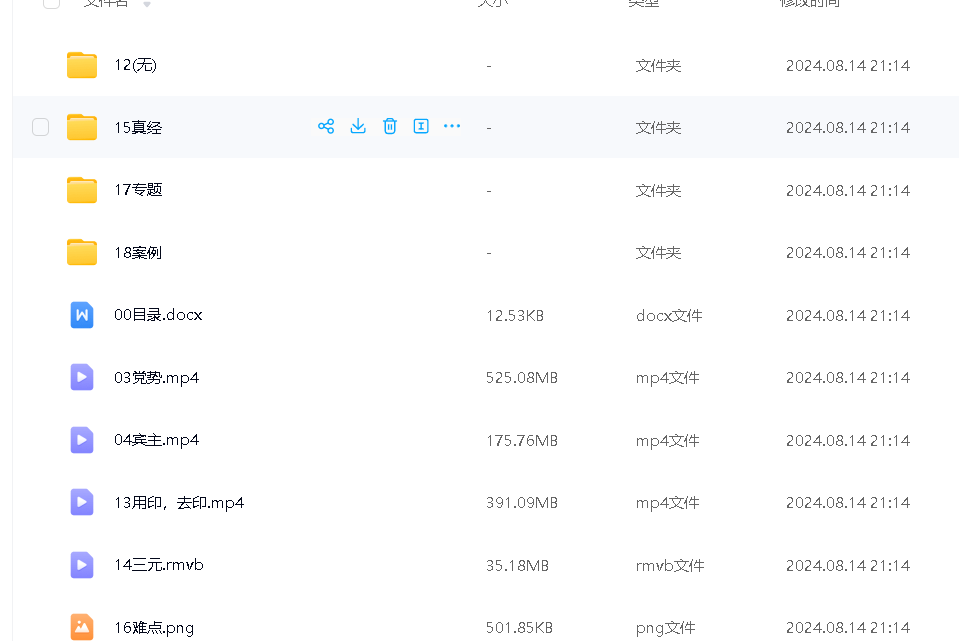Open the 18案例 folder by name
Viewport: 959px width, 641px height.
tap(138, 253)
